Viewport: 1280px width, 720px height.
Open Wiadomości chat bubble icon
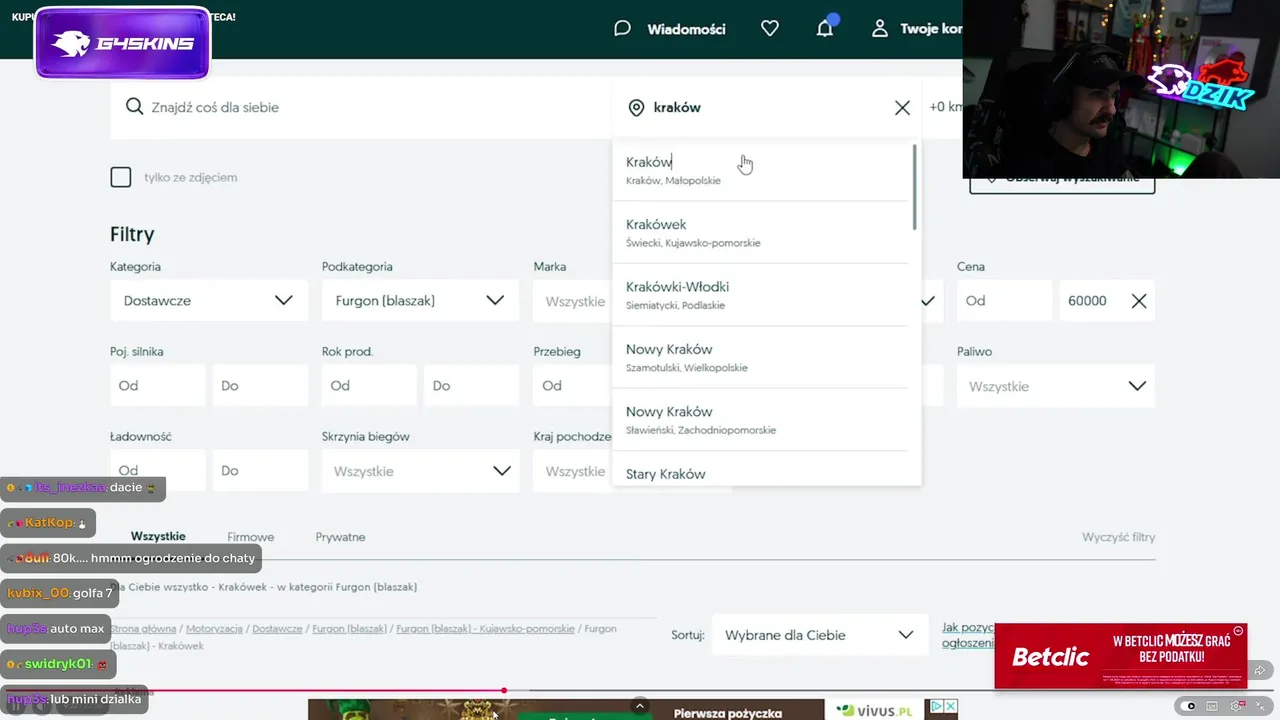(622, 29)
